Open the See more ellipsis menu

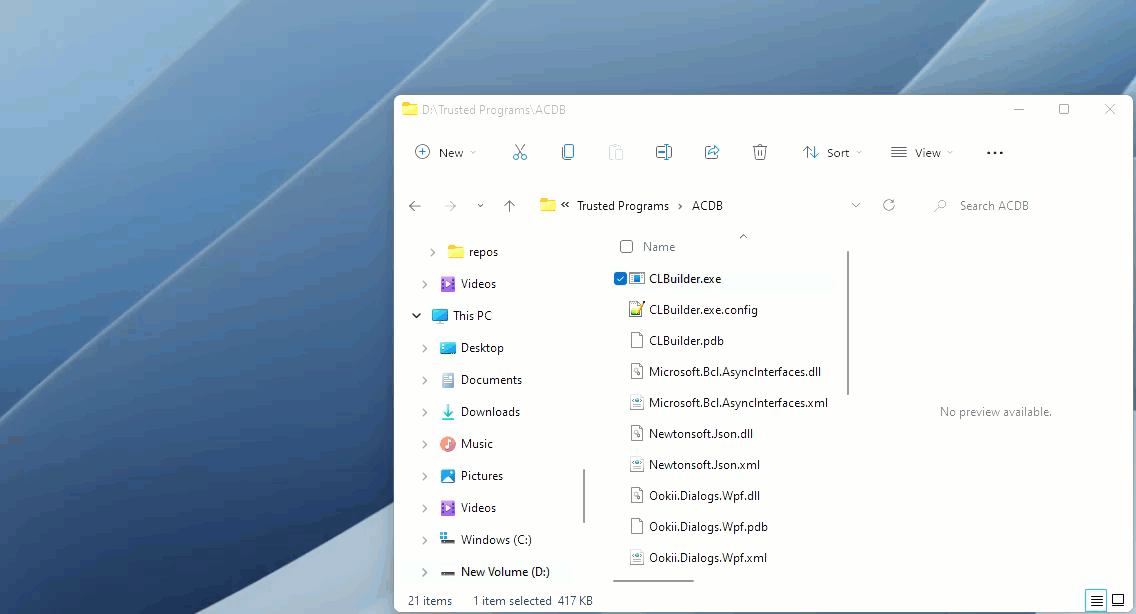[x=995, y=153]
